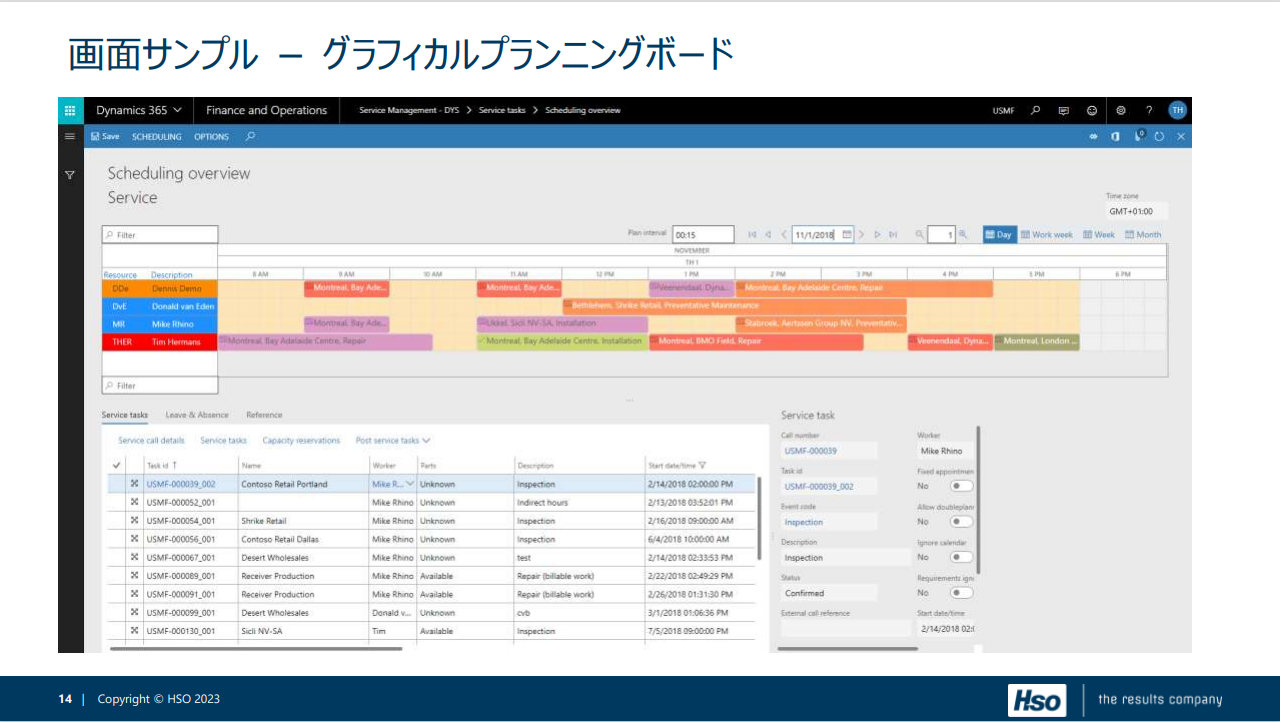Select row checkbox for USMF-000099_001
The image size is (1280, 722).
pos(117,613)
